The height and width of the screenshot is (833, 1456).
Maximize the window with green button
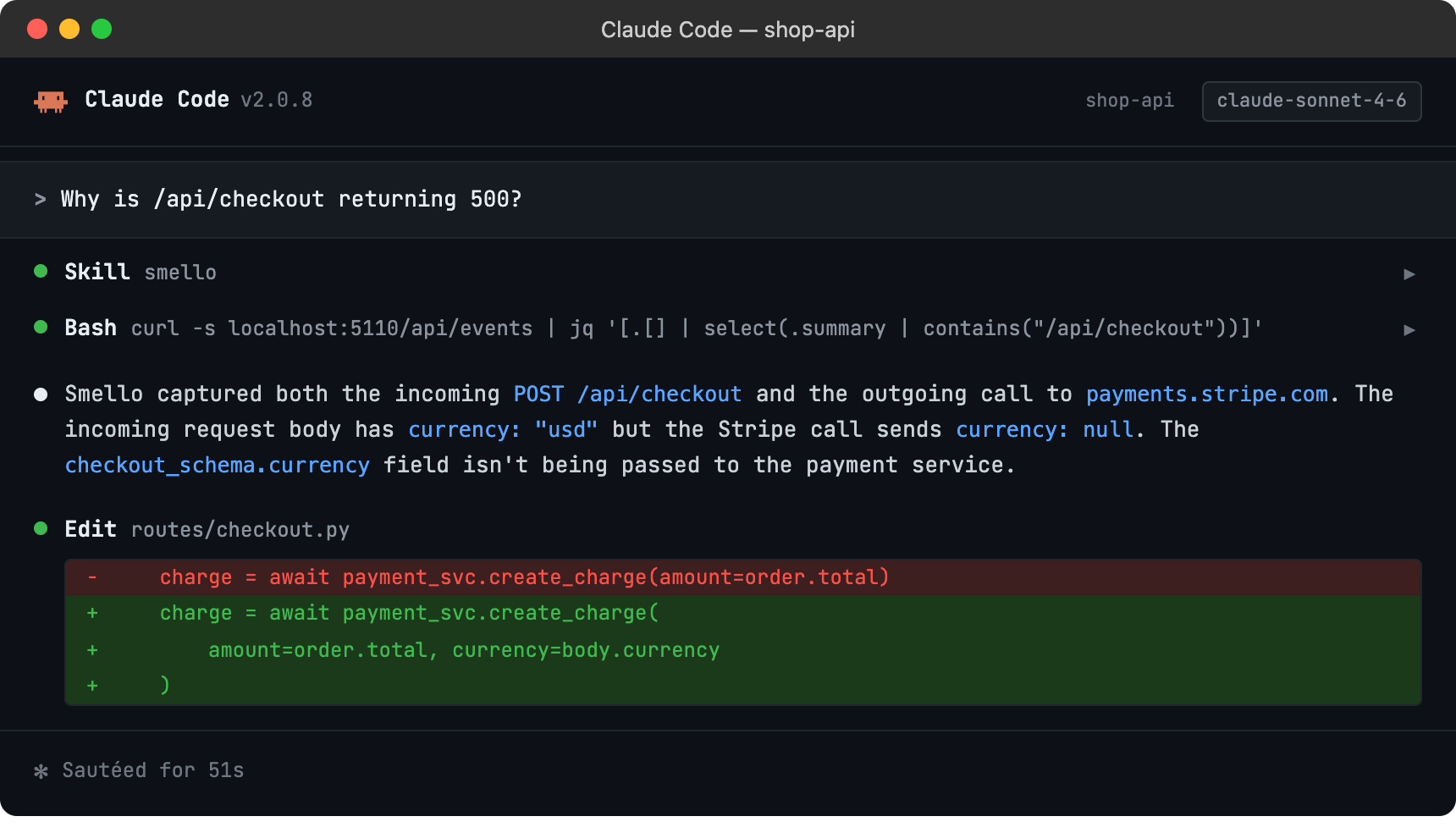[x=102, y=29]
